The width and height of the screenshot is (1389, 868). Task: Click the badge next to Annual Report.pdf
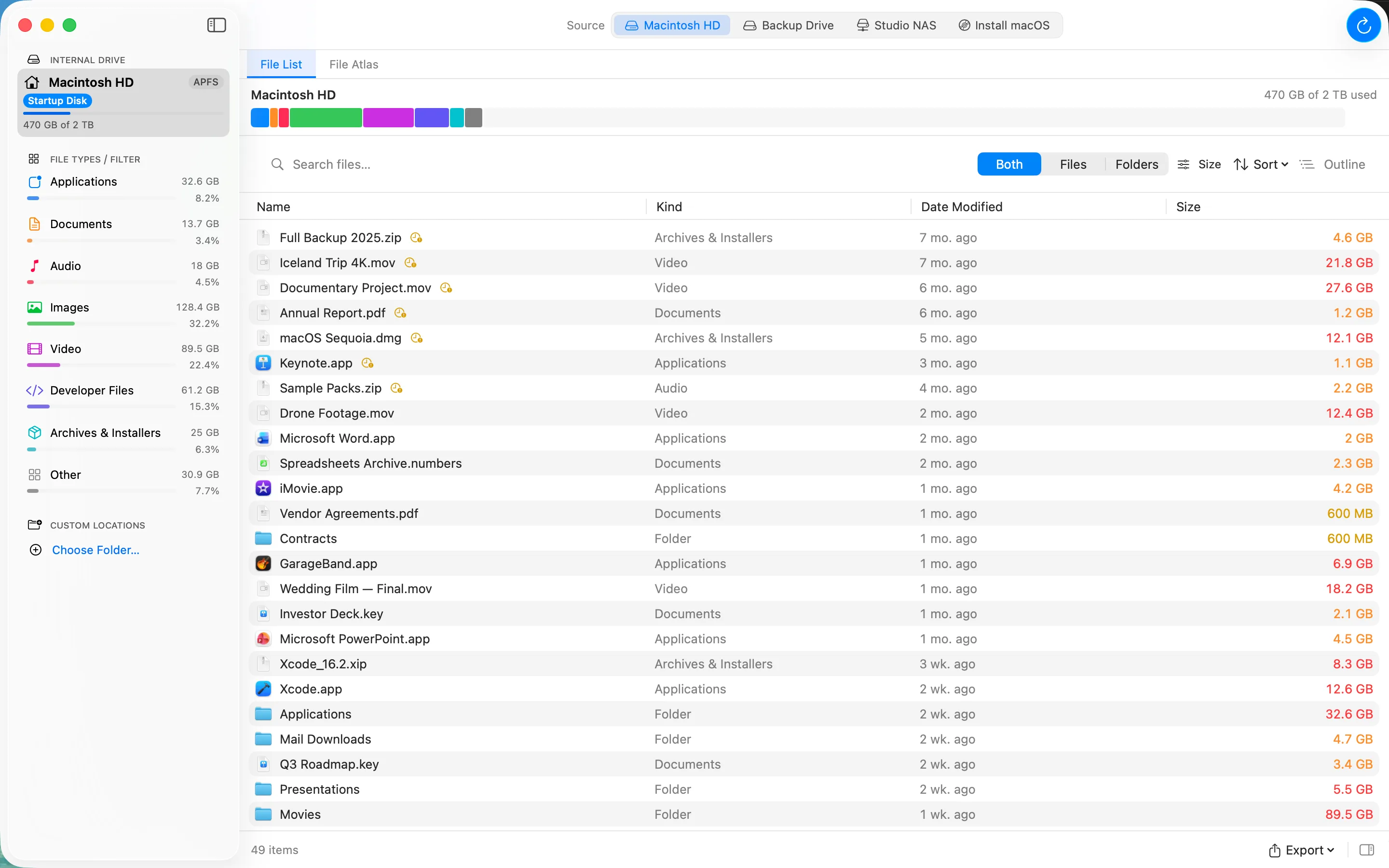pyautogui.click(x=401, y=313)
